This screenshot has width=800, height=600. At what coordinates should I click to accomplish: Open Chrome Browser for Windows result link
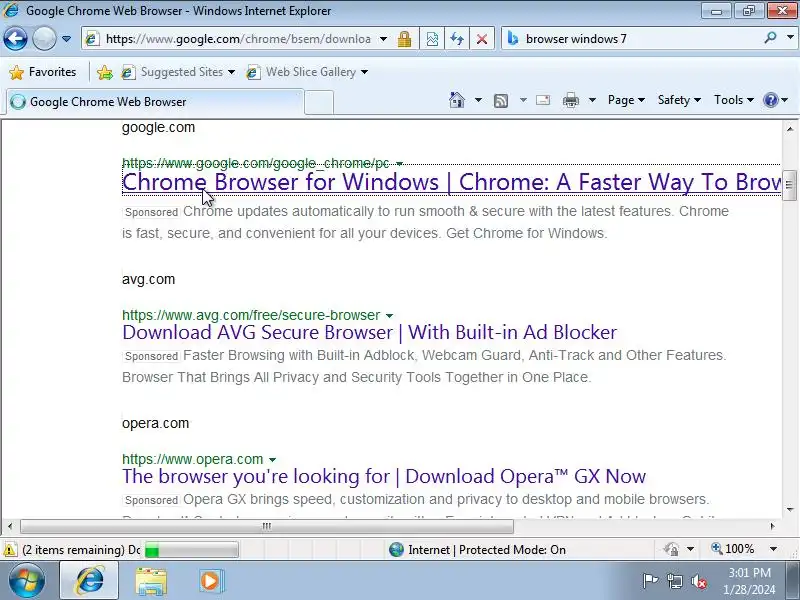(x=451, y=182)
